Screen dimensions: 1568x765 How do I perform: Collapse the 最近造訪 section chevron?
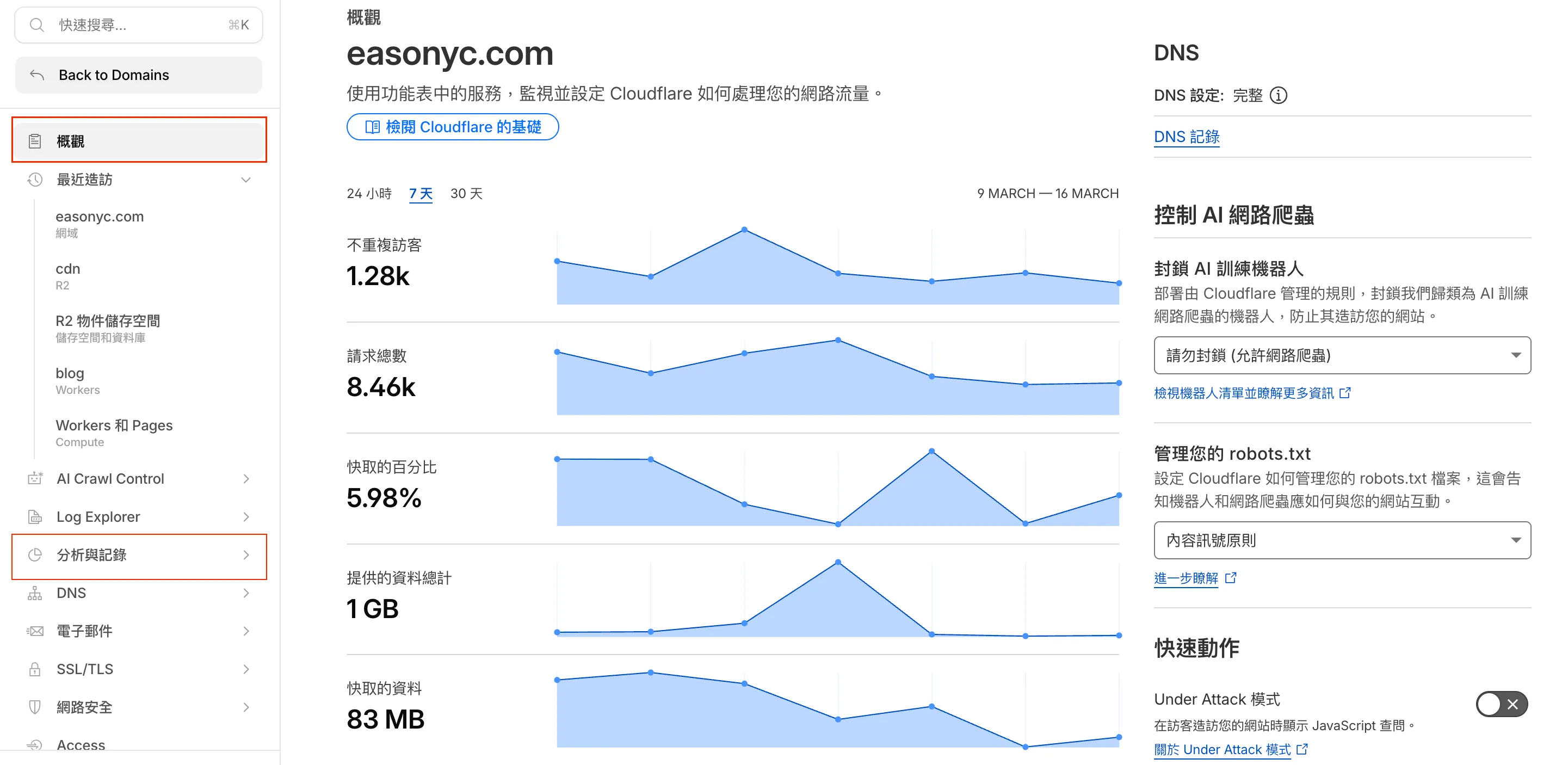(x=246, y=180)
